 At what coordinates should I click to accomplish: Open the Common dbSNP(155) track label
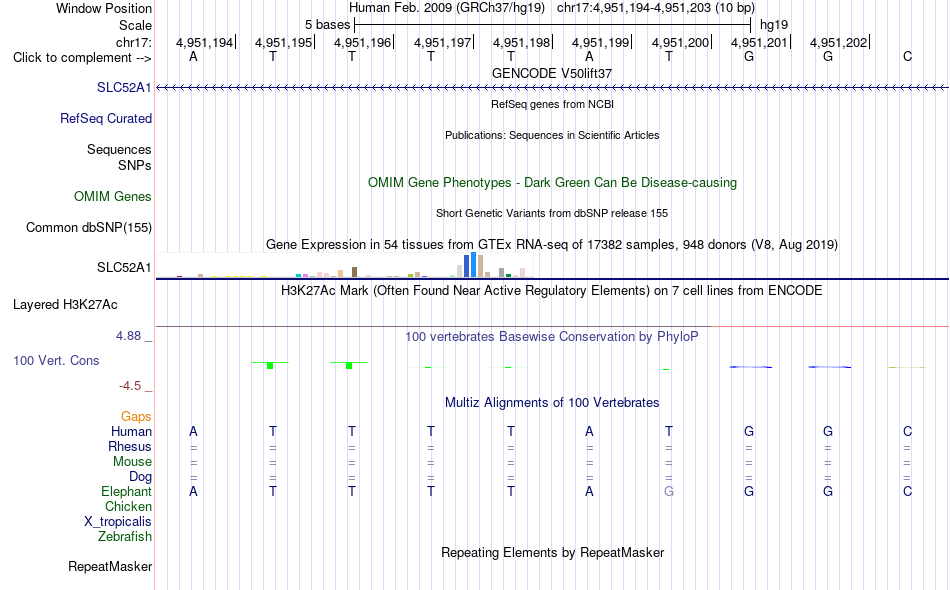[89, 227]
